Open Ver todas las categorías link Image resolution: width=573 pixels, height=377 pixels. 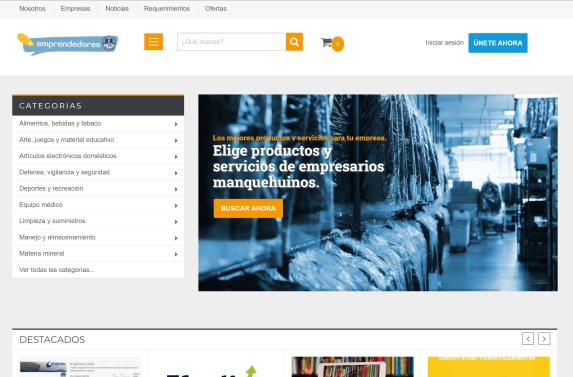pos(57,270)
